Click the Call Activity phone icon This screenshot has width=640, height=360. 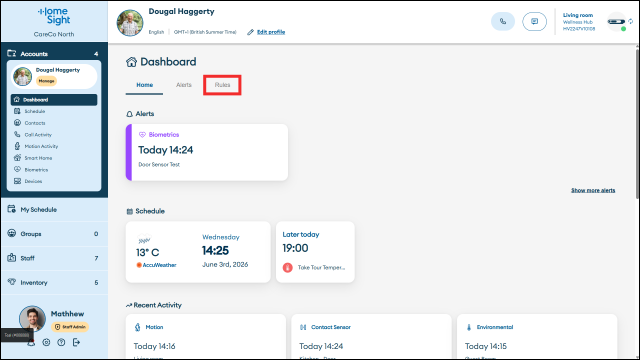click(17, 134)
